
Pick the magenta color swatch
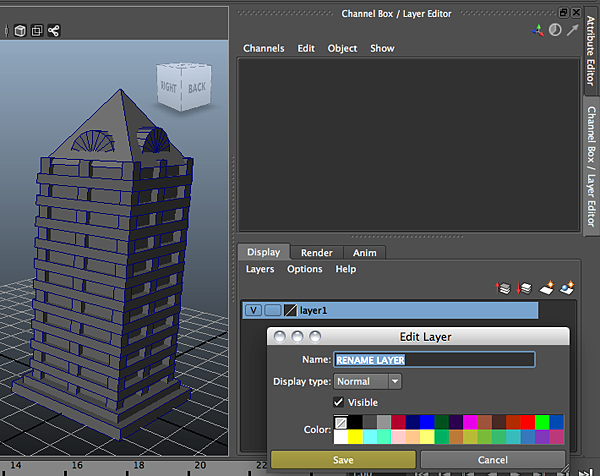coord(470,422)
